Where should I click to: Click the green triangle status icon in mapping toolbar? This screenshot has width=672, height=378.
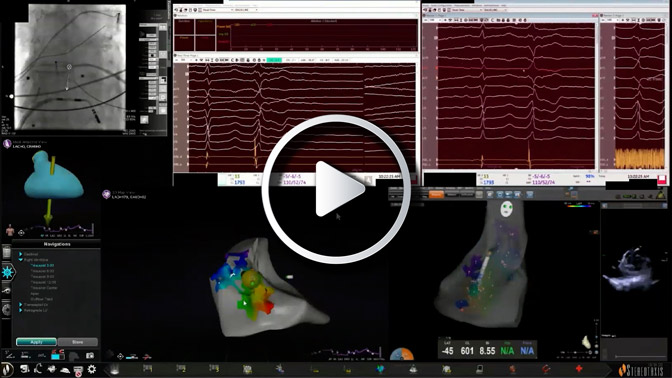[x=661, y=195]
